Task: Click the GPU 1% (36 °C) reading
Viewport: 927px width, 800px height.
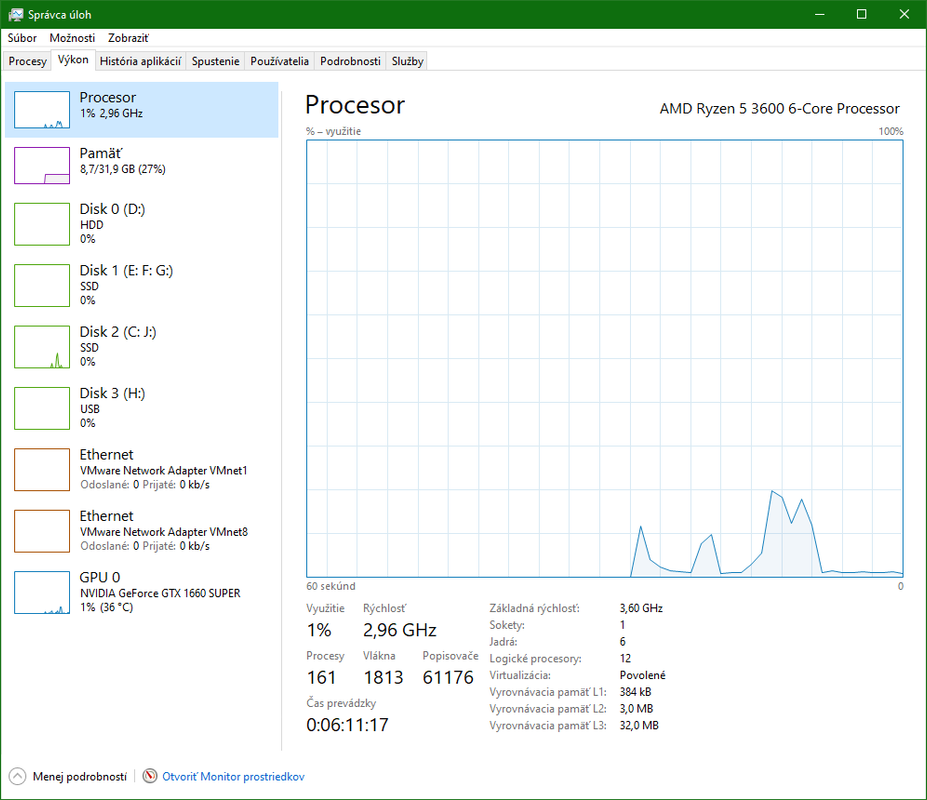Action: tap(107, 607)
